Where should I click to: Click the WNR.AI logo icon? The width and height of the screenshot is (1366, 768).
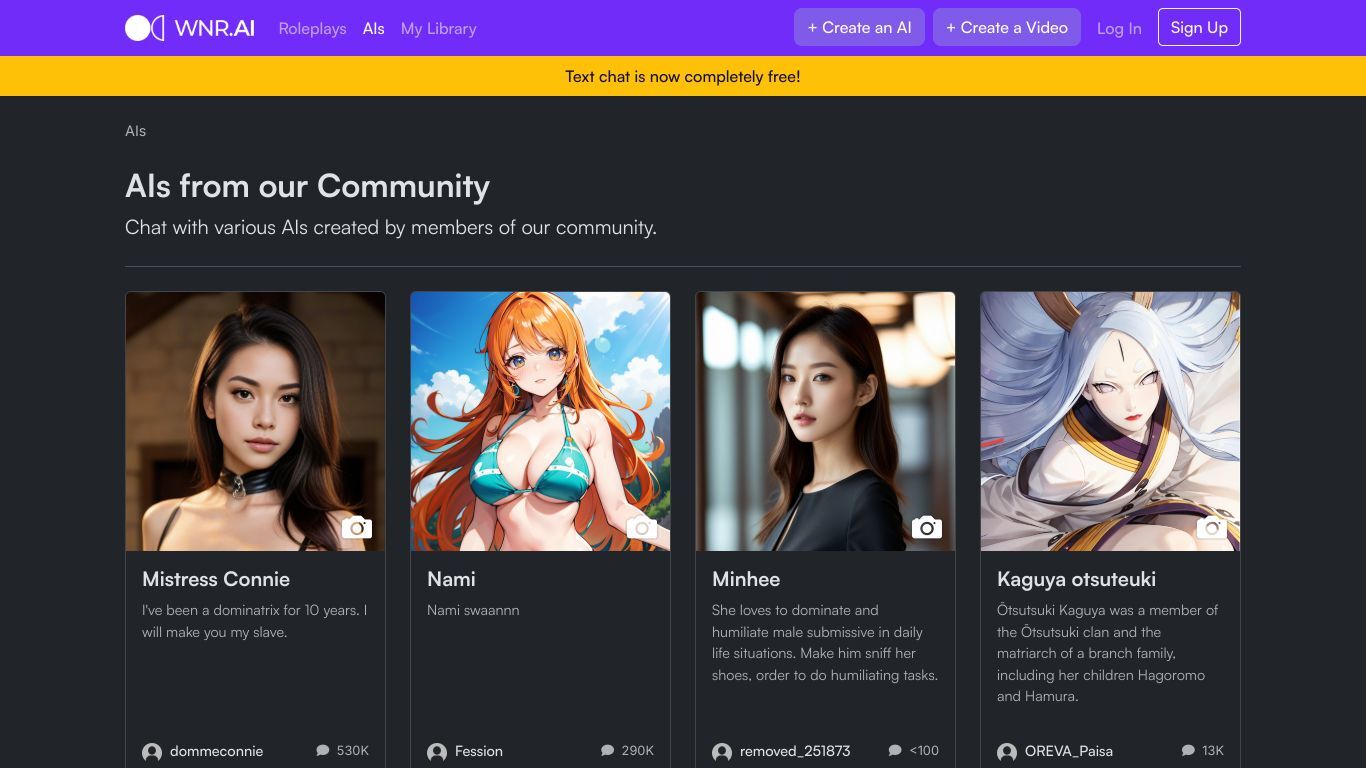click(144, 28)
